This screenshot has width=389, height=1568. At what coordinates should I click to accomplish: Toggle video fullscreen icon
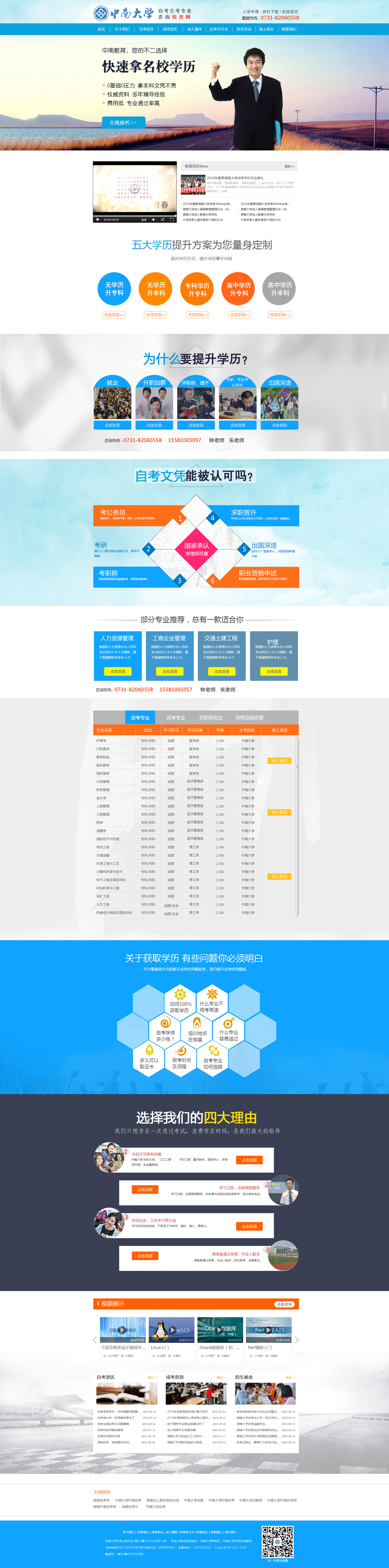(172, 220)
